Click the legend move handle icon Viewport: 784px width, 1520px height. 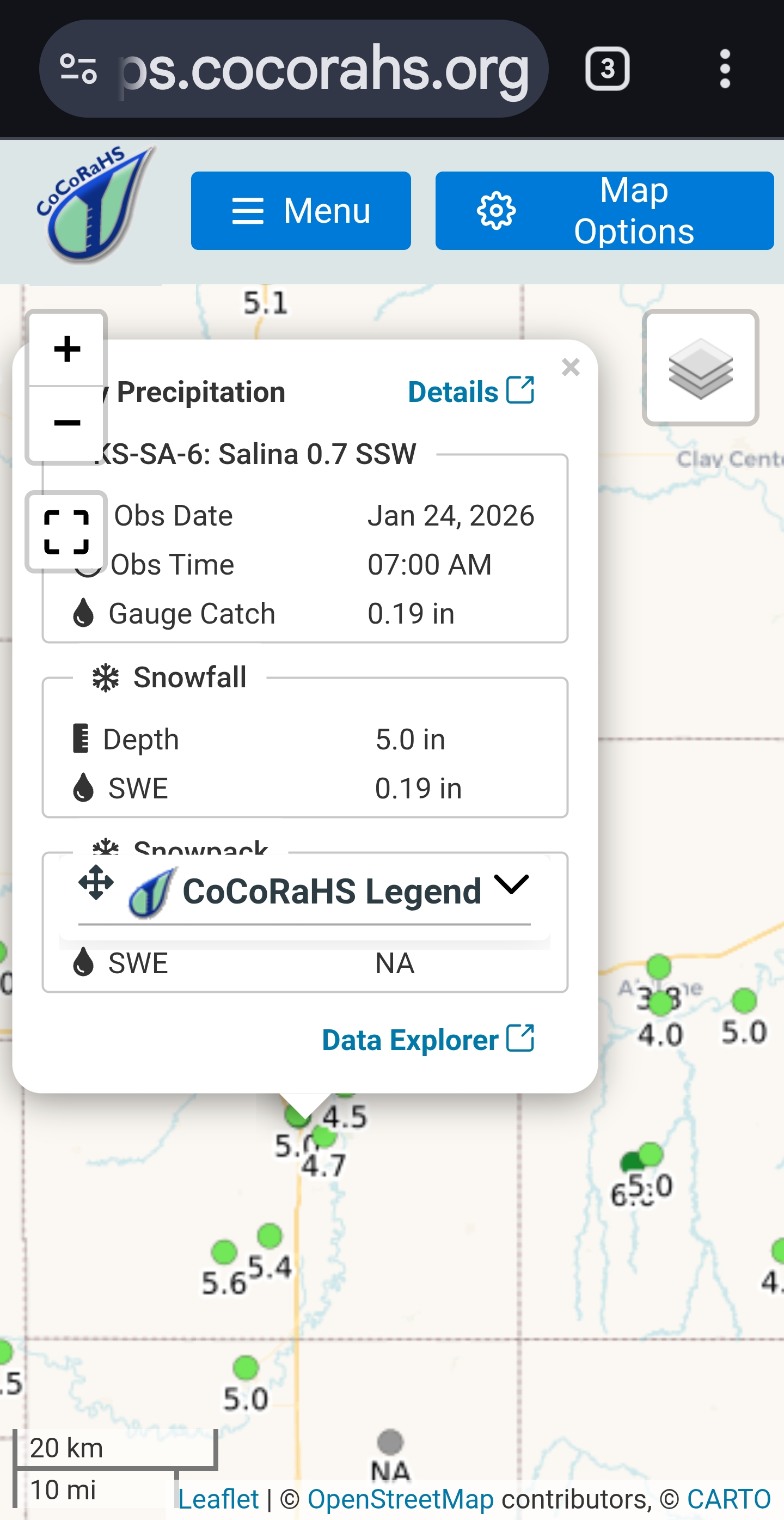pyautogui.click(x=96, y=883)
